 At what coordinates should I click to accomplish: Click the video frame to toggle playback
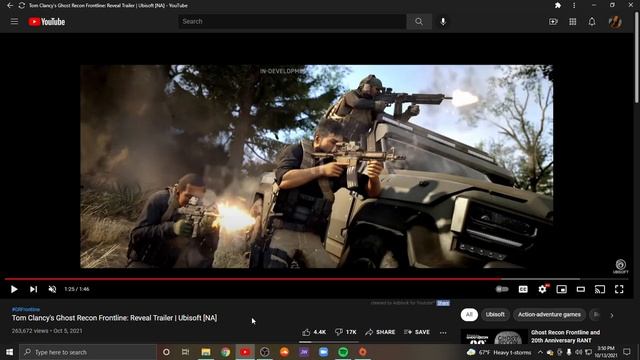316,166
